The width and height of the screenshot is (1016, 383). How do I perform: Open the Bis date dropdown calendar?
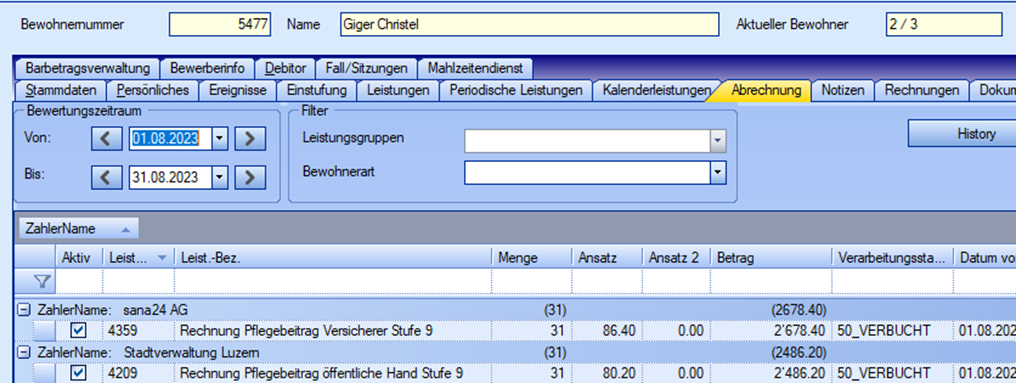(x=220, y=177)
